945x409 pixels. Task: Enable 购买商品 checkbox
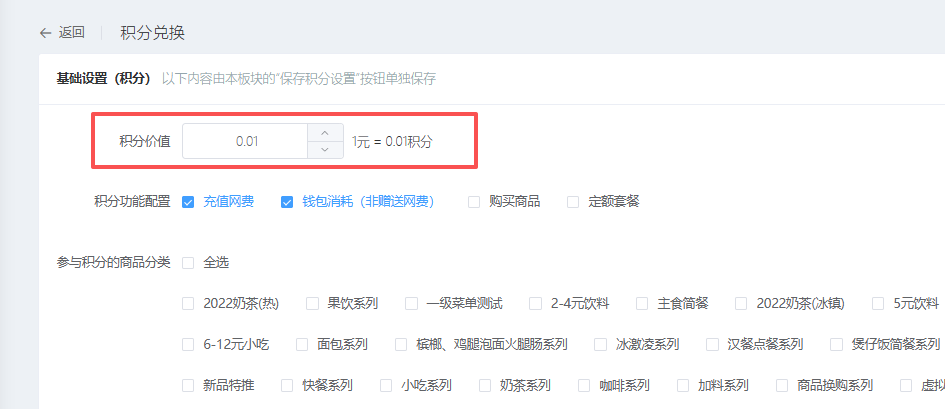474,202
